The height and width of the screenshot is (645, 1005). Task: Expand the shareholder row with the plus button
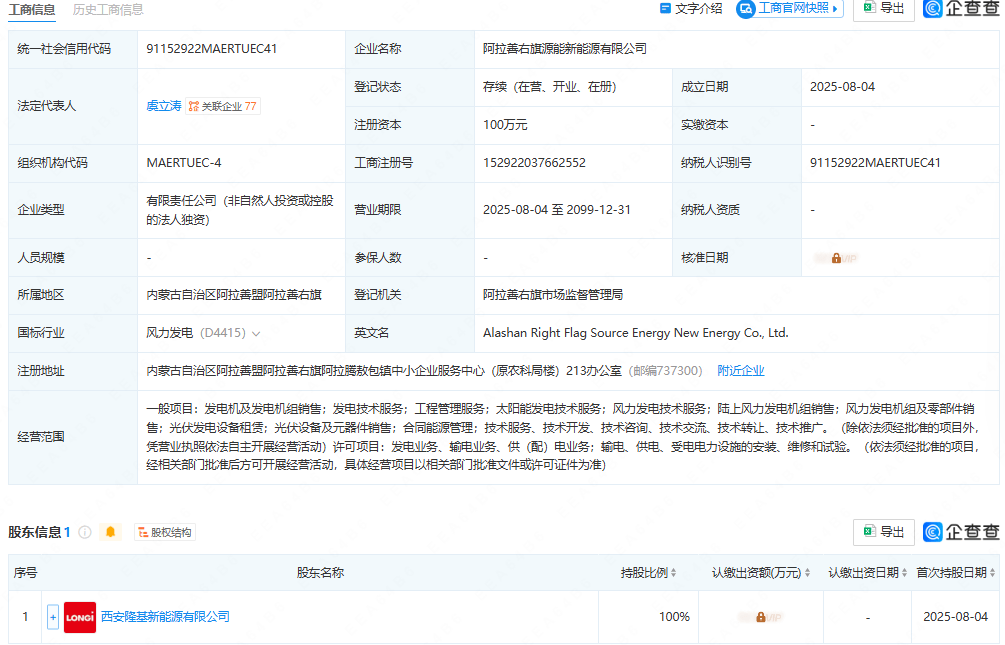[x=52, y=617]
